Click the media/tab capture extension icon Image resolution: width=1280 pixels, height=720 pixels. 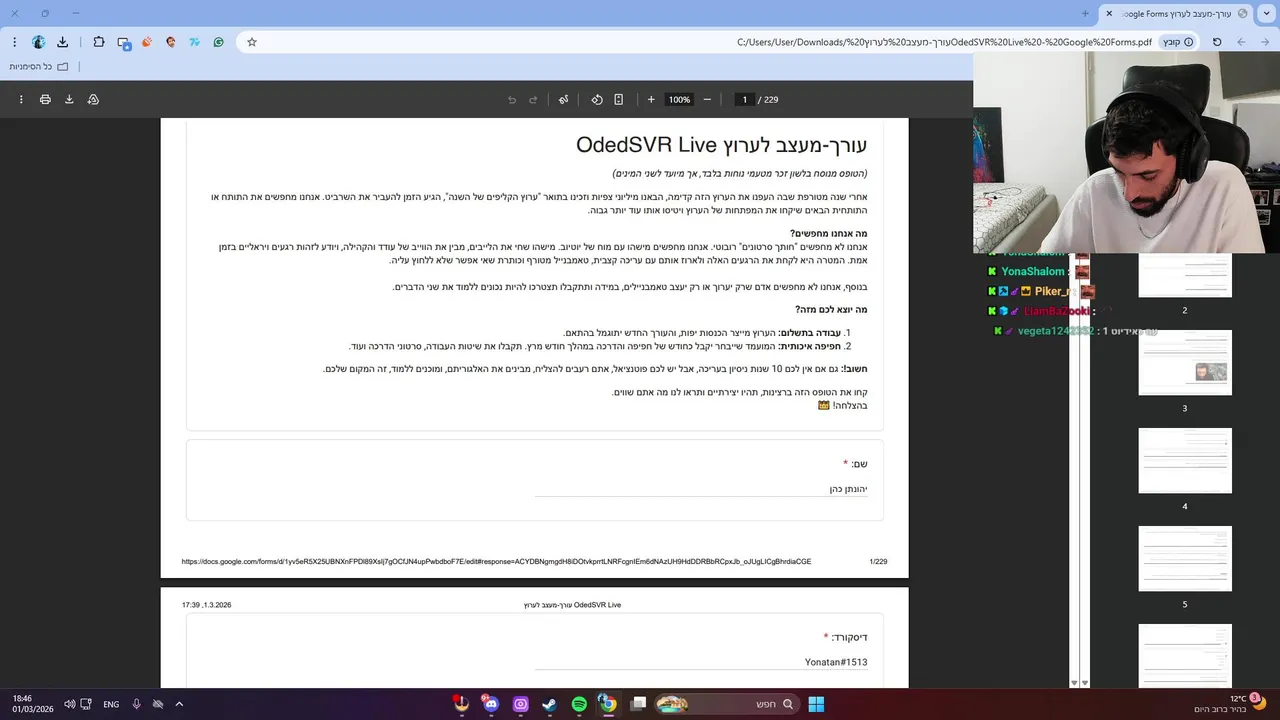123,42
